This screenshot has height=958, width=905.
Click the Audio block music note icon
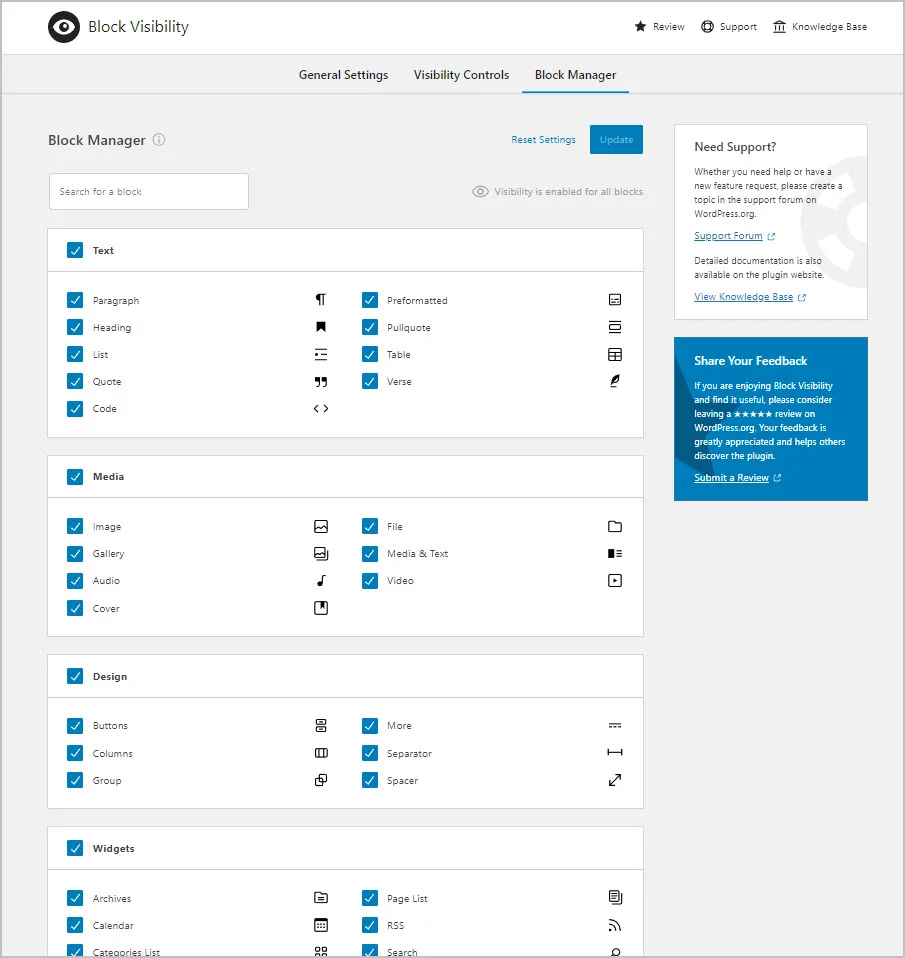pyautogui.click(x=321, y=581)
